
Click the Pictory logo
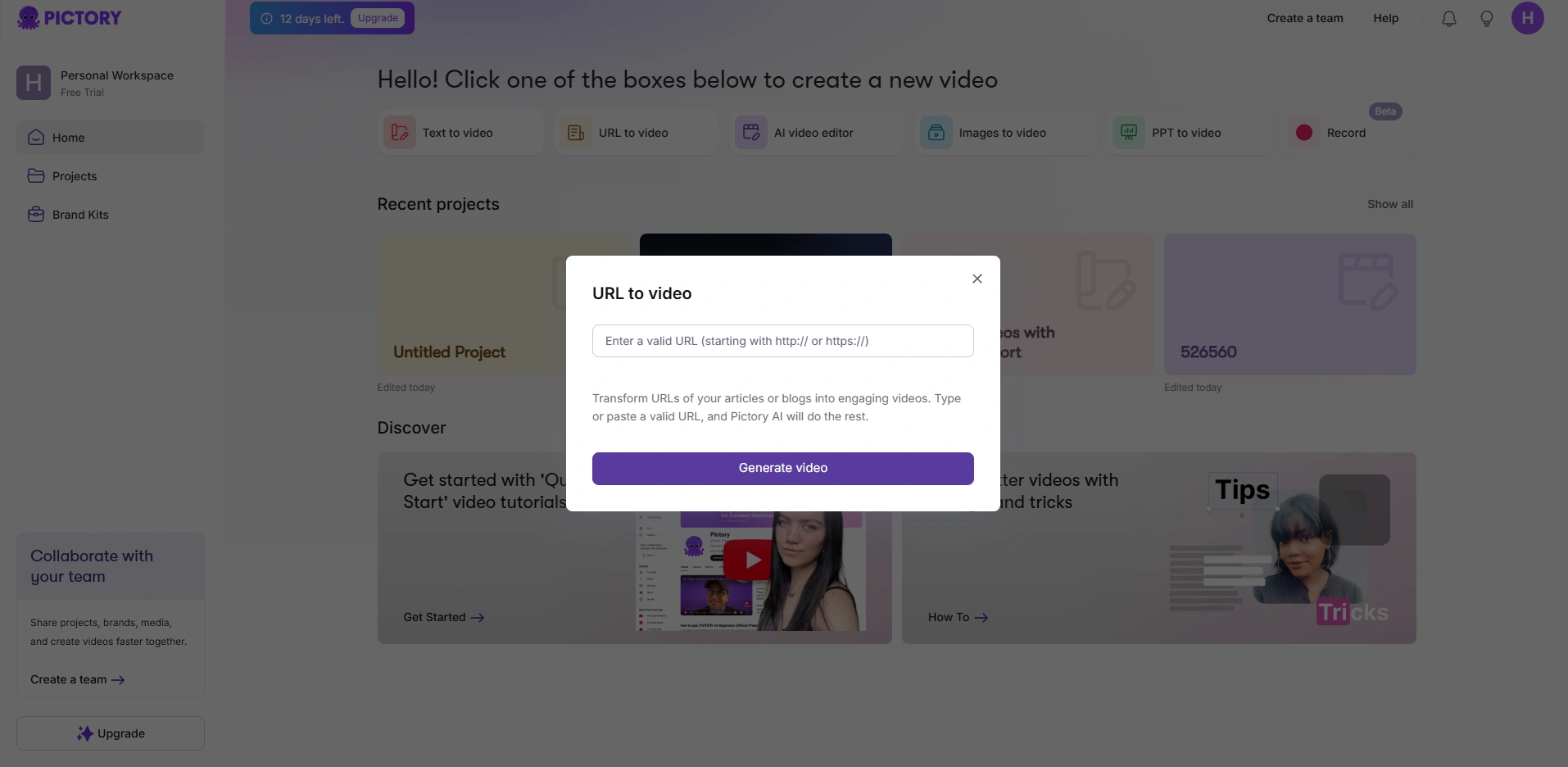(x=69, y=17)
